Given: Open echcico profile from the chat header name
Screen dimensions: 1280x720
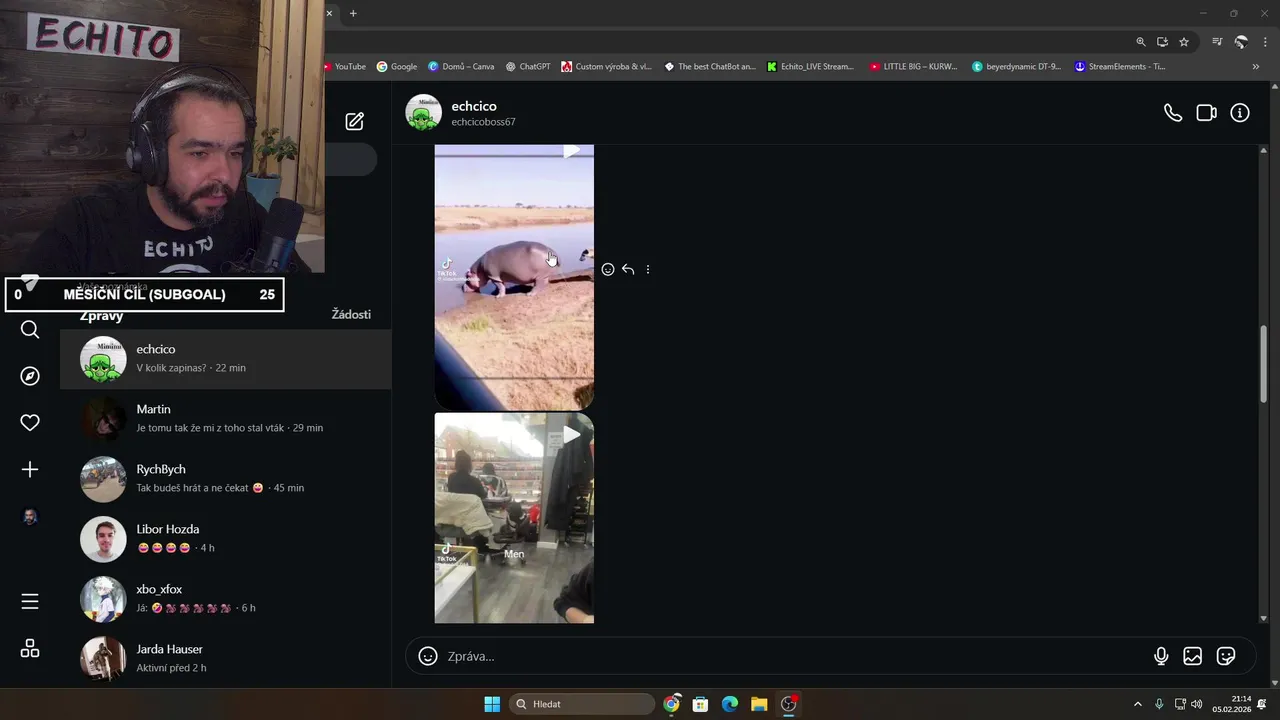Looking at the screenshot, I should [474, 106].
